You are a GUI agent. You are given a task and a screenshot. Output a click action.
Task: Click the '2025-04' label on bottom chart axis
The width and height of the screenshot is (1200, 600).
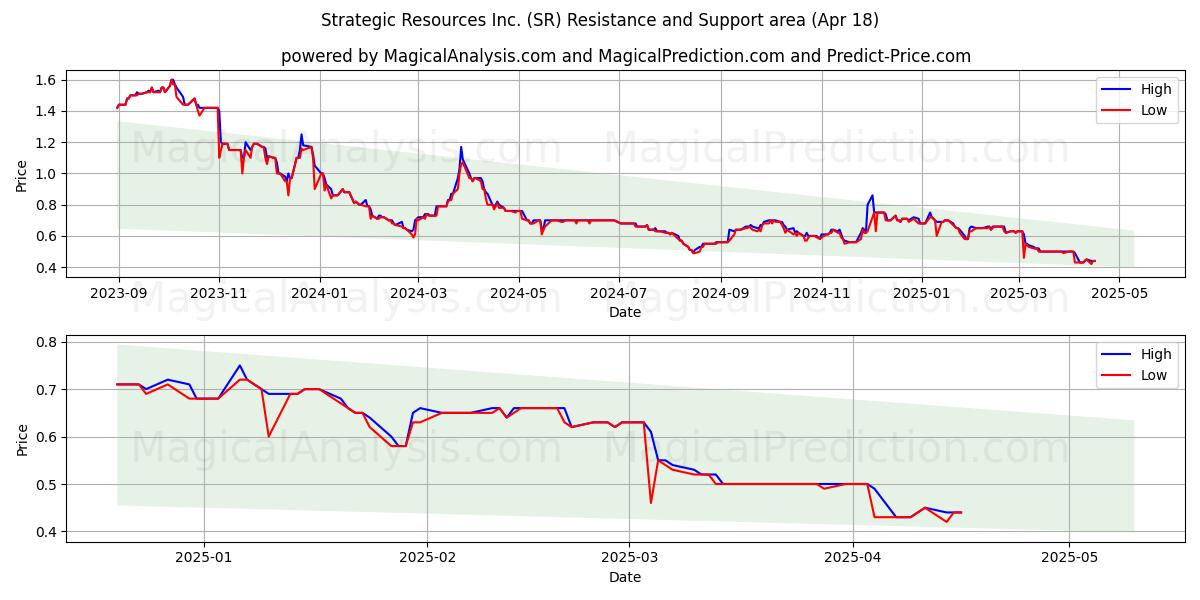853,559
